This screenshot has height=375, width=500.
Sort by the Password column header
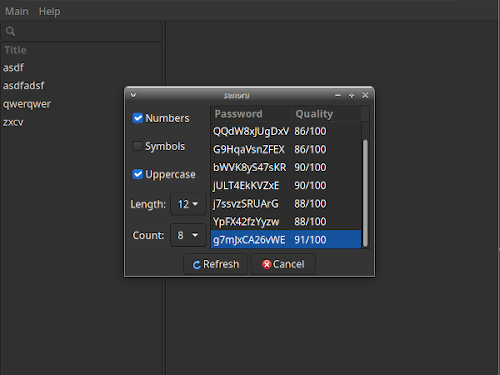[x=251, y=114]
